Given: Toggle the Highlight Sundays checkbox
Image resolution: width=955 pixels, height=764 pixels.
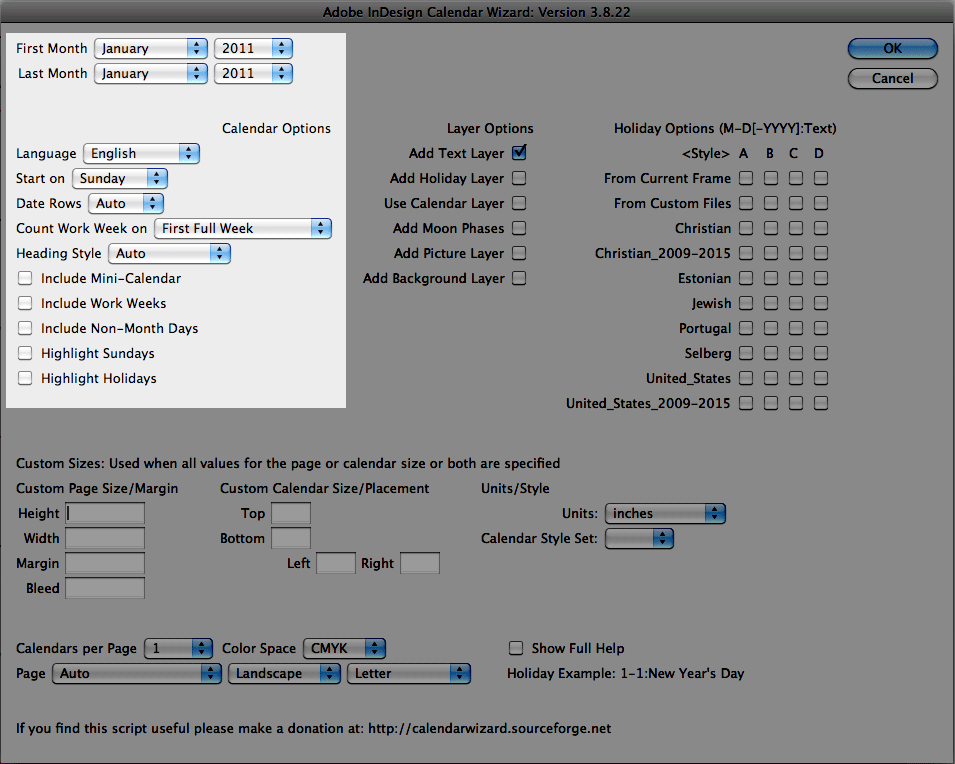Looking at the screenshot, I should [25, 353].
